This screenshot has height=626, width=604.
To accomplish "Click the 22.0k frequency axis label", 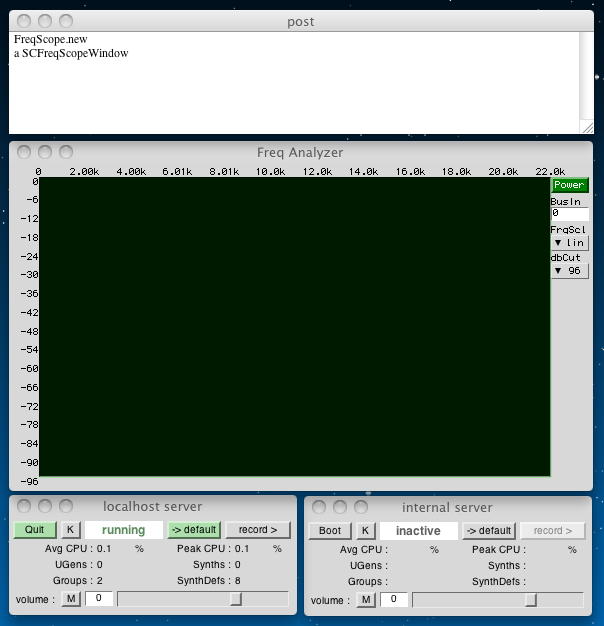I will [550, 172].
